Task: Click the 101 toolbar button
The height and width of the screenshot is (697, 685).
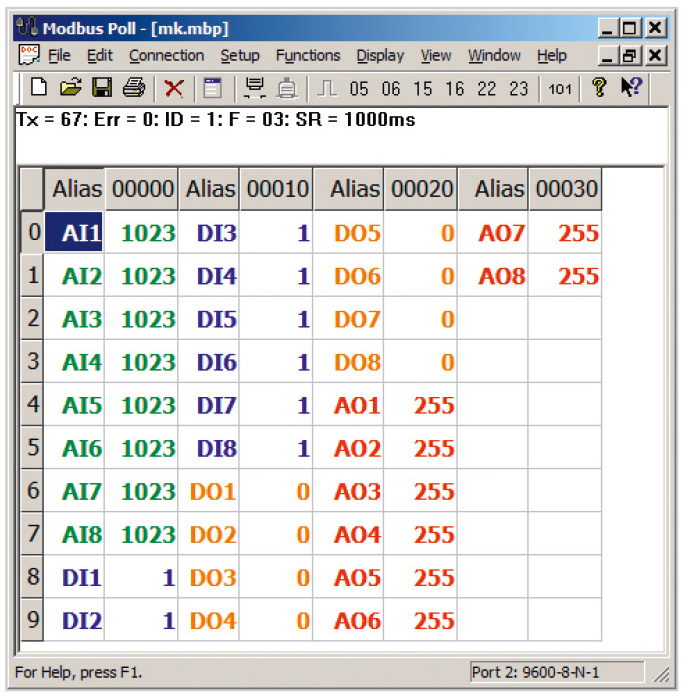Action: 560,89
